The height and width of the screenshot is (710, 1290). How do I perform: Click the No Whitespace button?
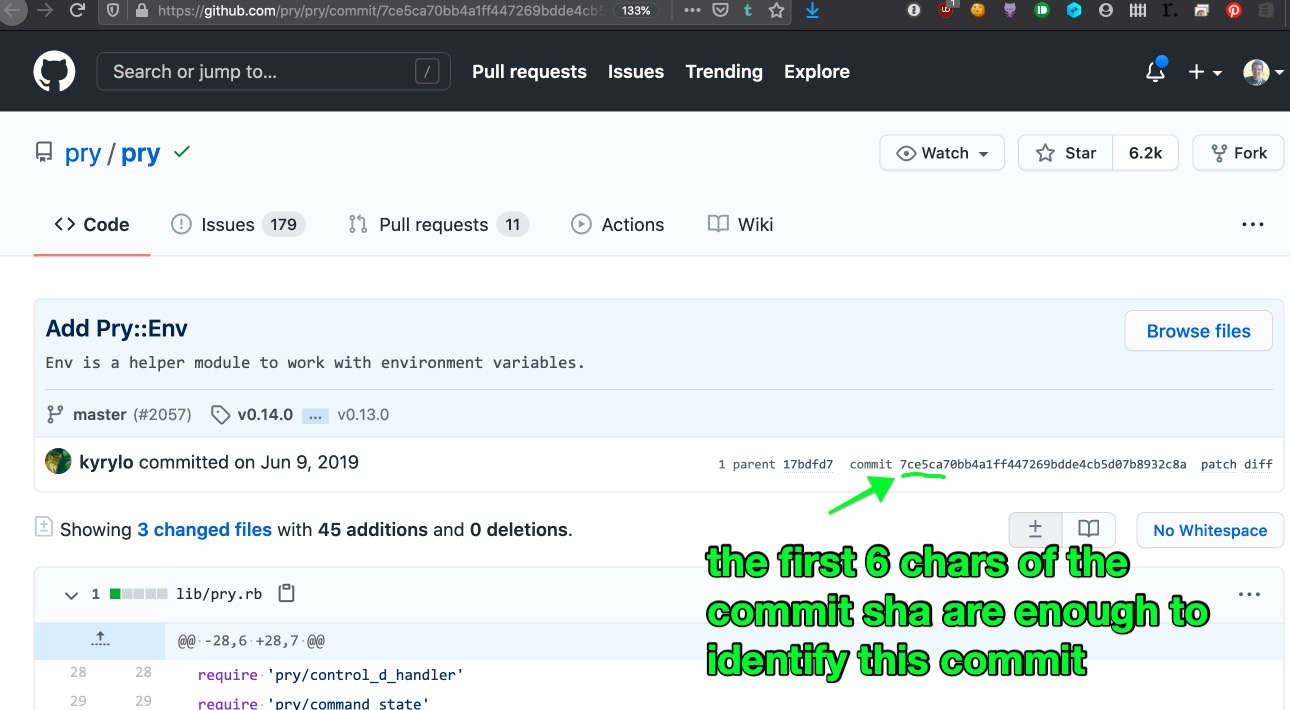(1210, 530)
